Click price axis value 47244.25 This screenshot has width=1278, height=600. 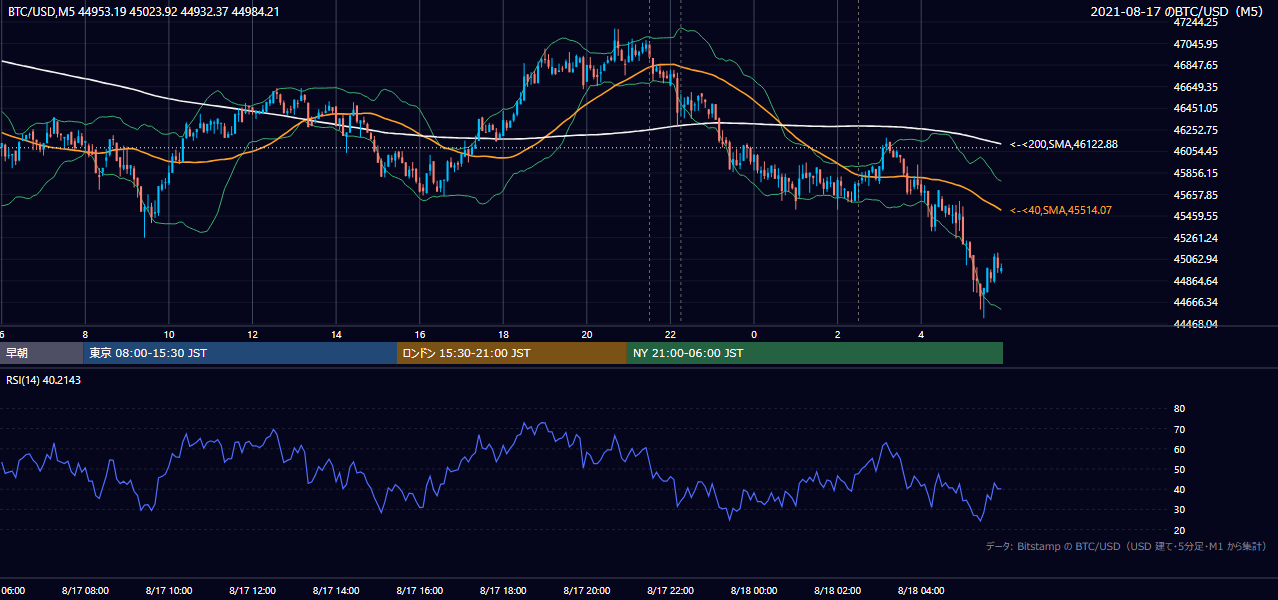1195,22
